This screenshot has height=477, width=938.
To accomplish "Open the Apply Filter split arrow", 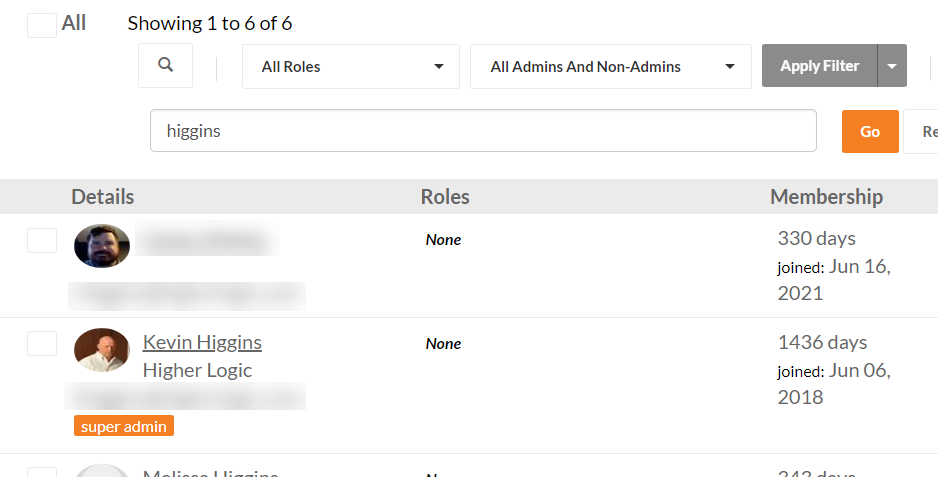I will pyautogui.click(x=892, y=66).
